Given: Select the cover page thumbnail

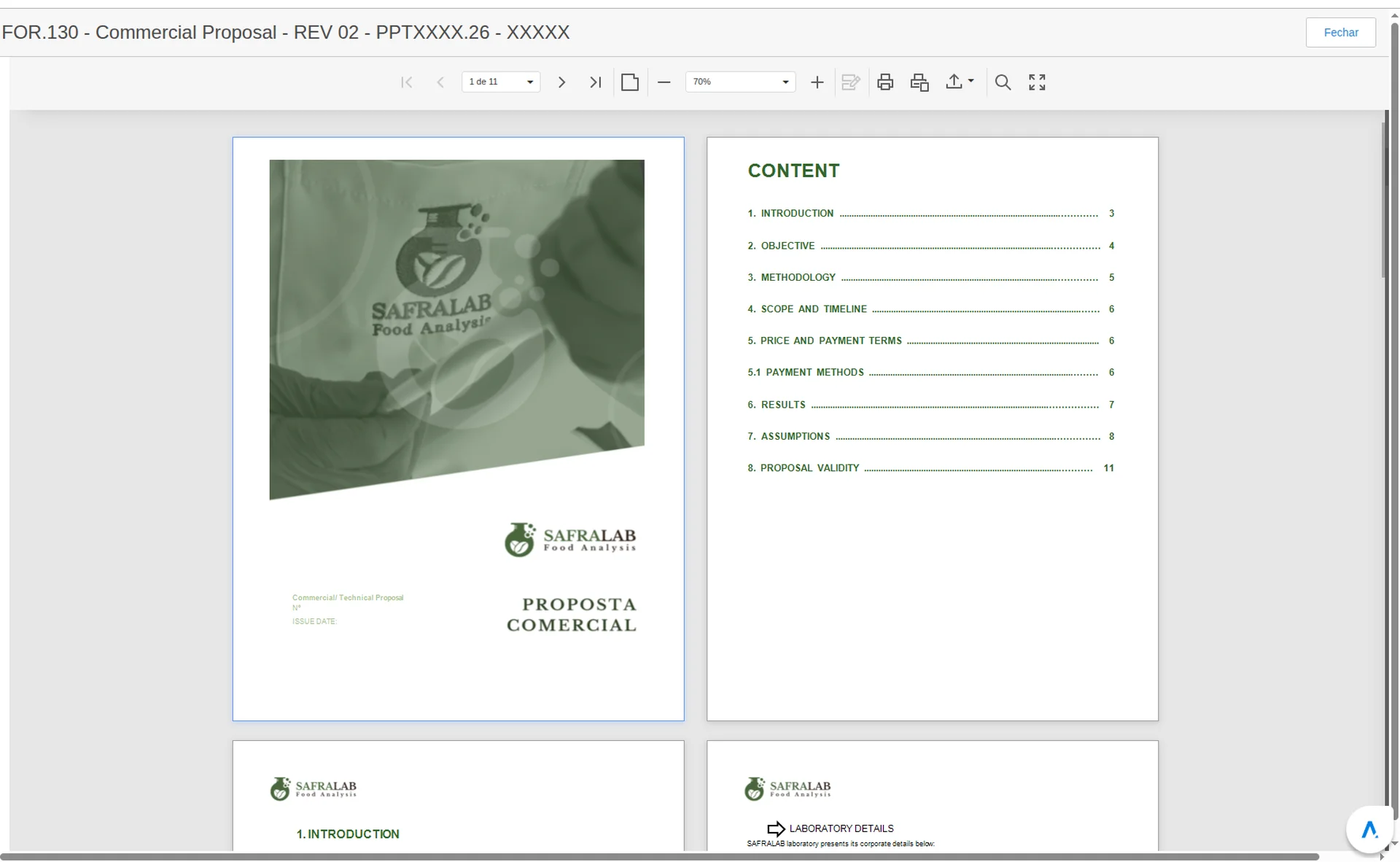Looking at the screenshot, I should click(x=458, y=429).
